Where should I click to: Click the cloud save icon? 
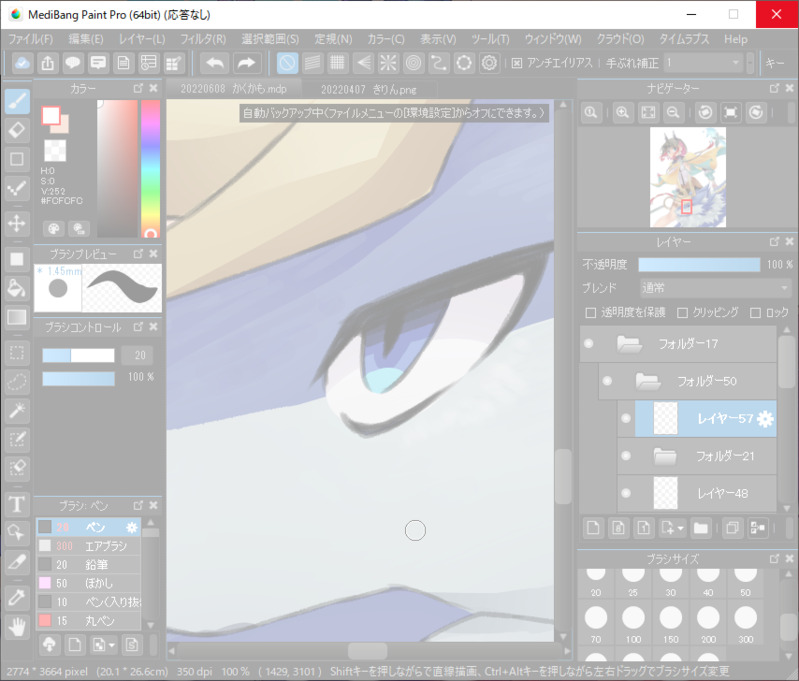(22, 63)
